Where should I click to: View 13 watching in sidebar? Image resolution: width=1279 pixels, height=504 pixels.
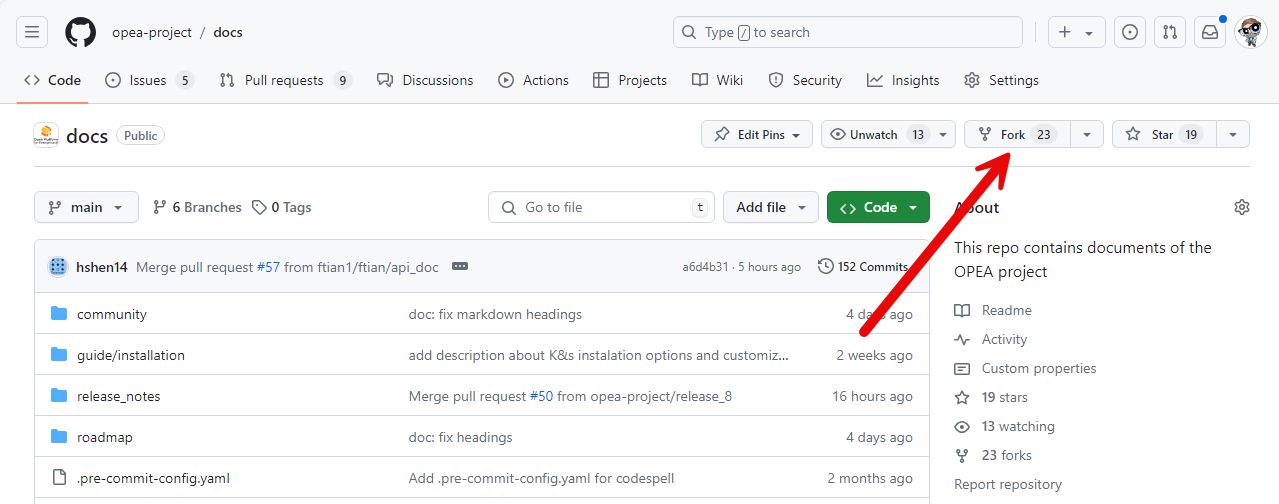[x=1004, y=426]
